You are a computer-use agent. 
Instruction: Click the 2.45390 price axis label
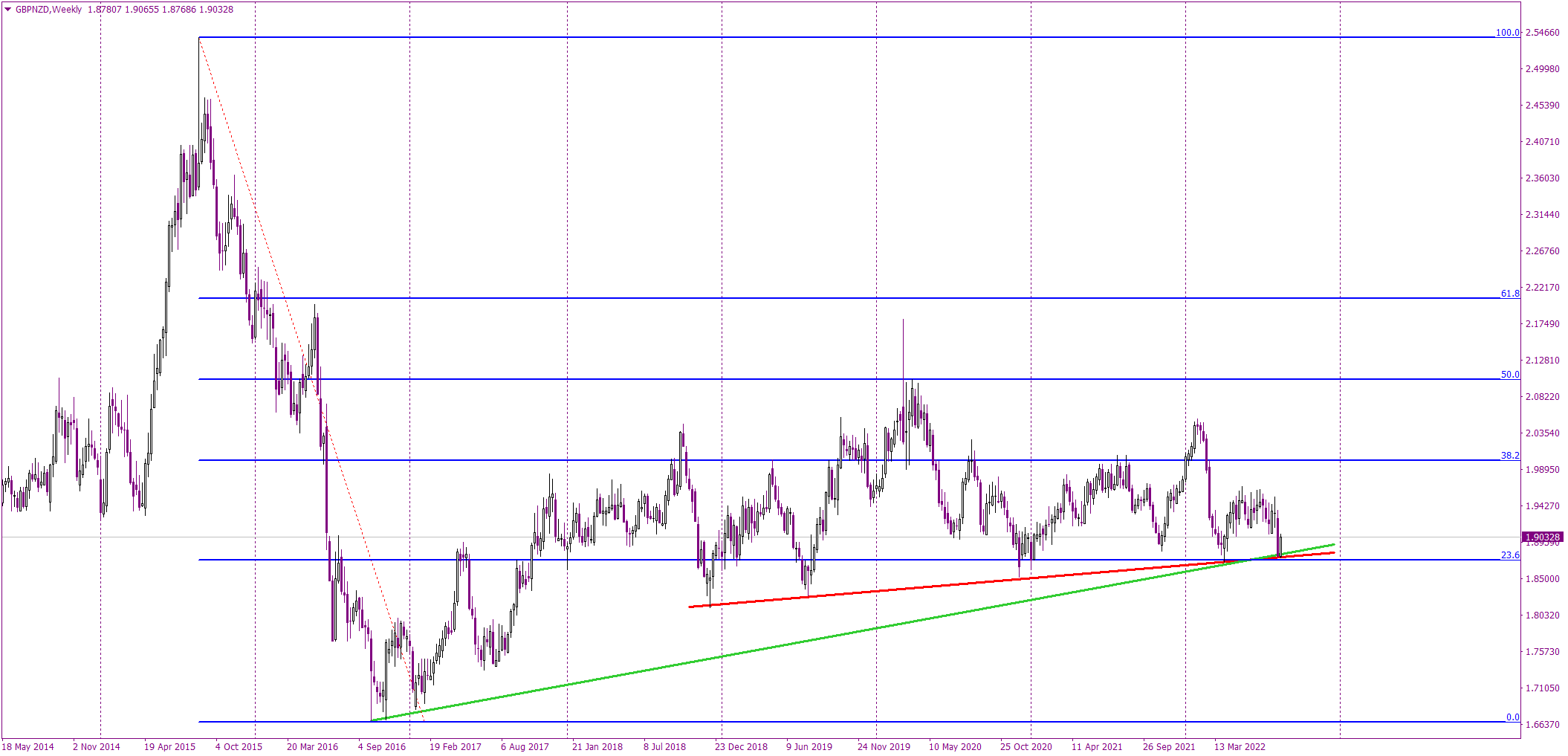tap(1542, 106)
